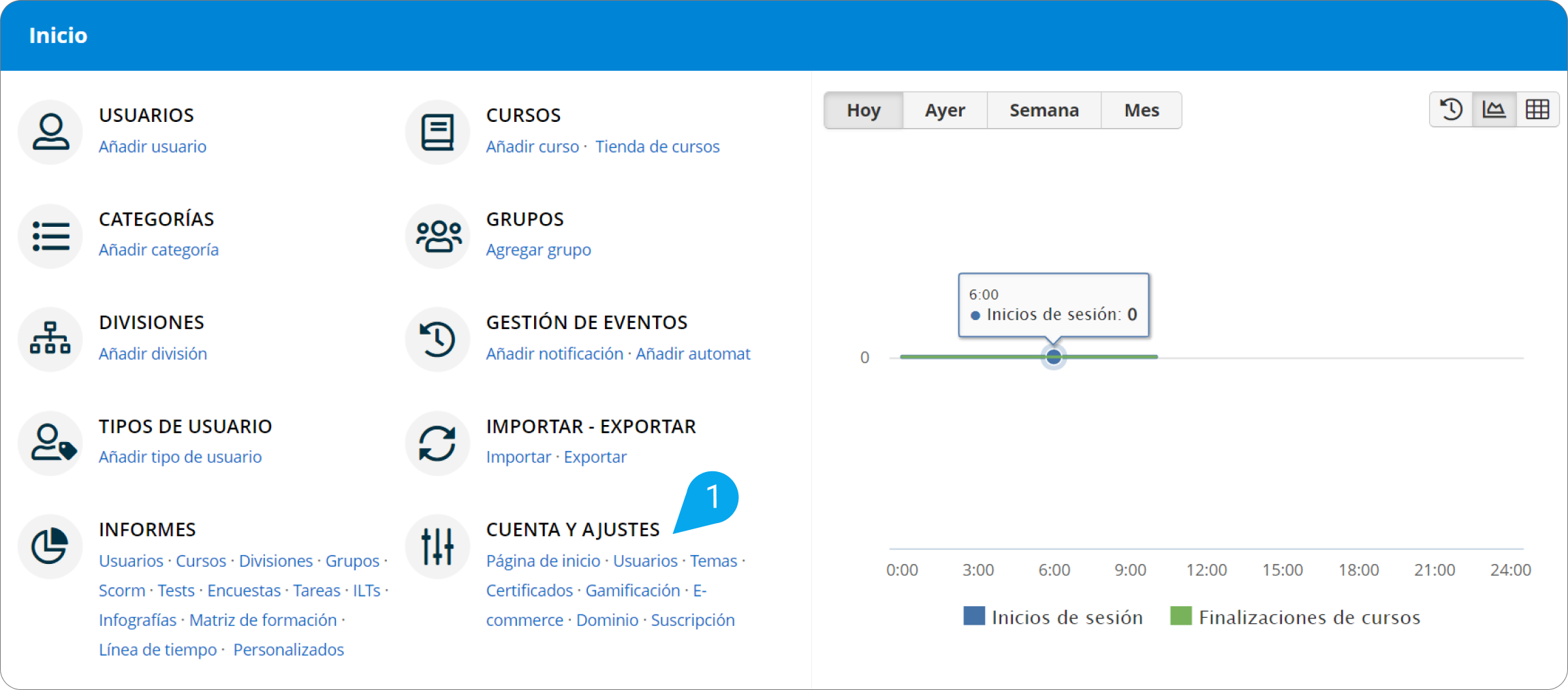Open the Cursos book icon
The width and height of the screenshot is (1568, 690).
pos(437,131)
